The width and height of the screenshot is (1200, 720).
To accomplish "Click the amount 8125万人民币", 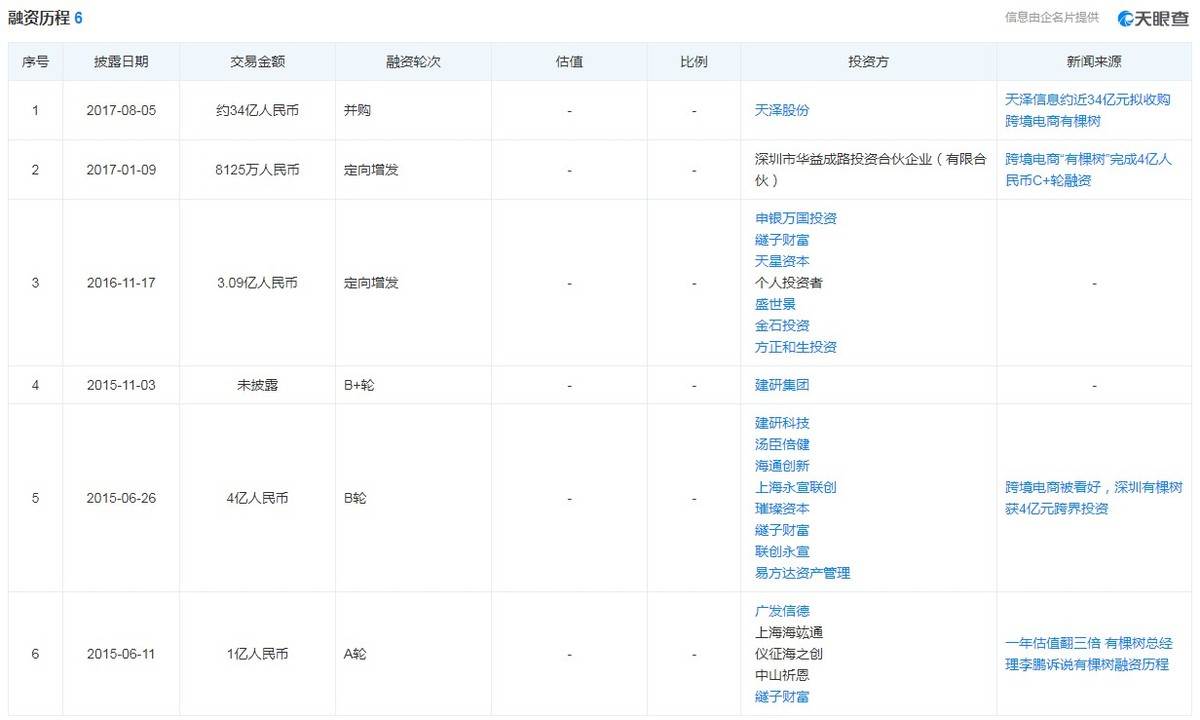I will (x=257, y=170).
